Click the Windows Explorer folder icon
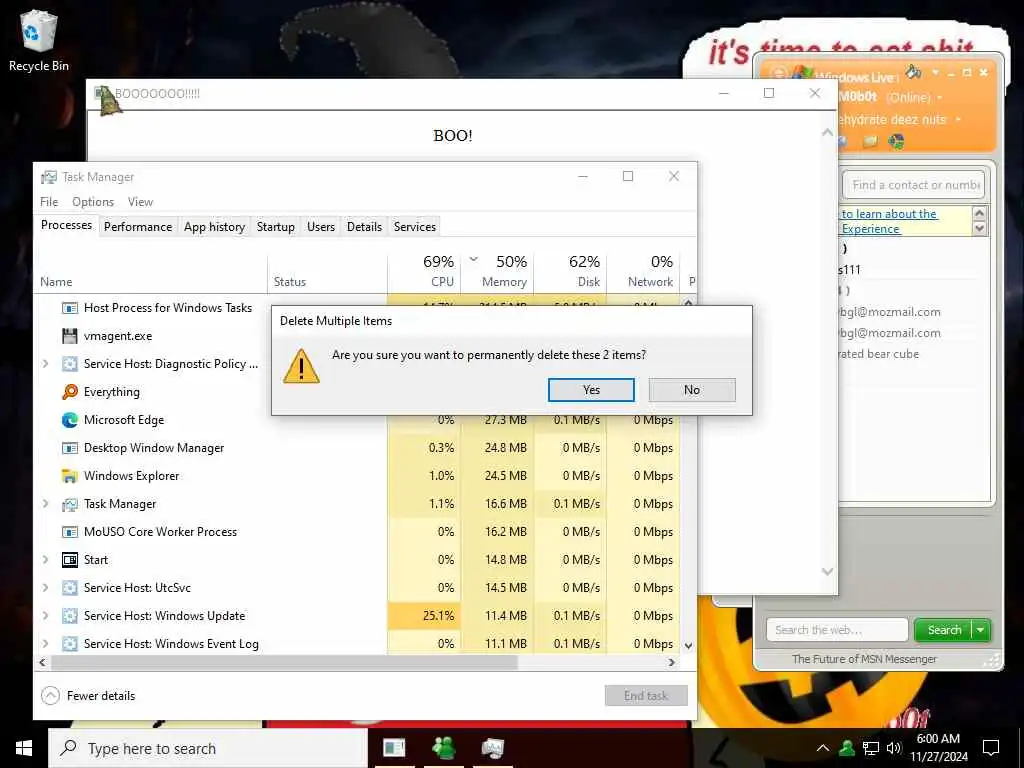This screenshot has width=1024, height=768. click(70, 476)
